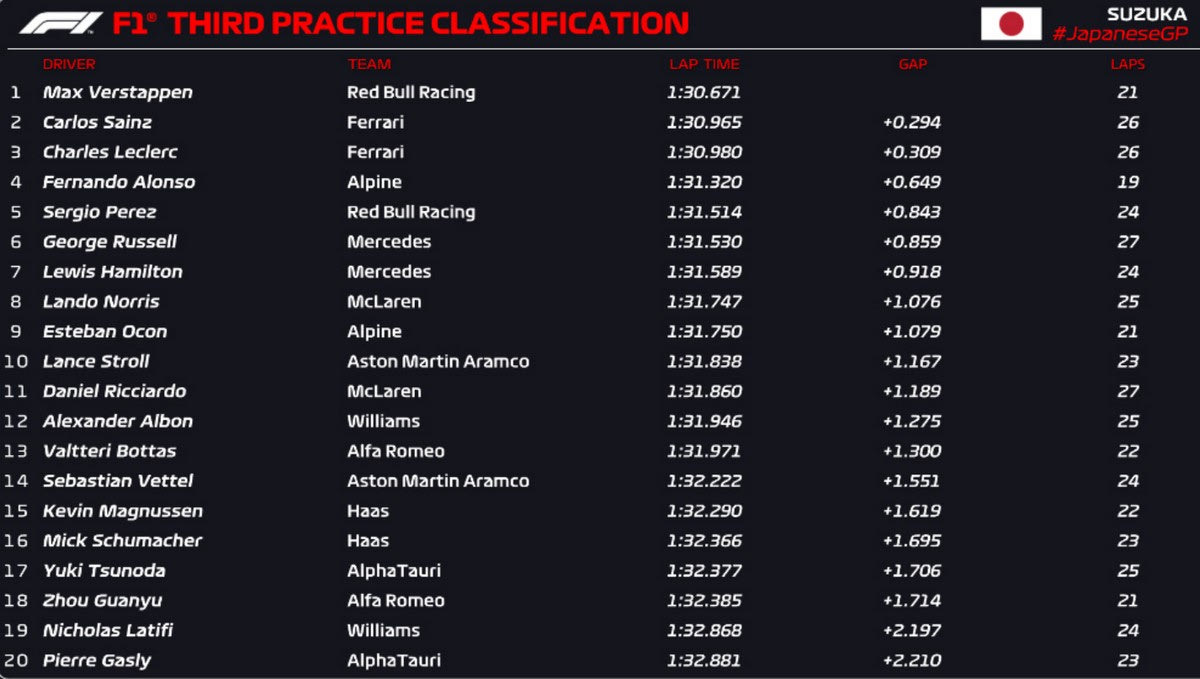Click the Japanese flag icon
1200x679 pixels.
(1011, 24)
